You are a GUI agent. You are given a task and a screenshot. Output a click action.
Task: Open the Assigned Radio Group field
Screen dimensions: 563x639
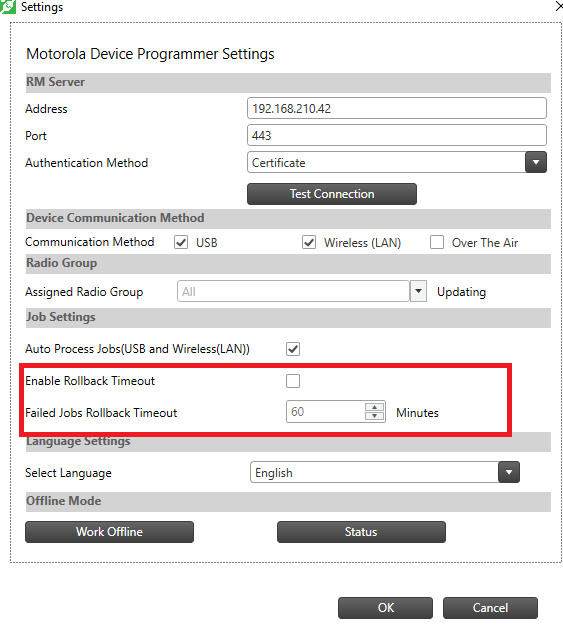[x=293, y=291]
